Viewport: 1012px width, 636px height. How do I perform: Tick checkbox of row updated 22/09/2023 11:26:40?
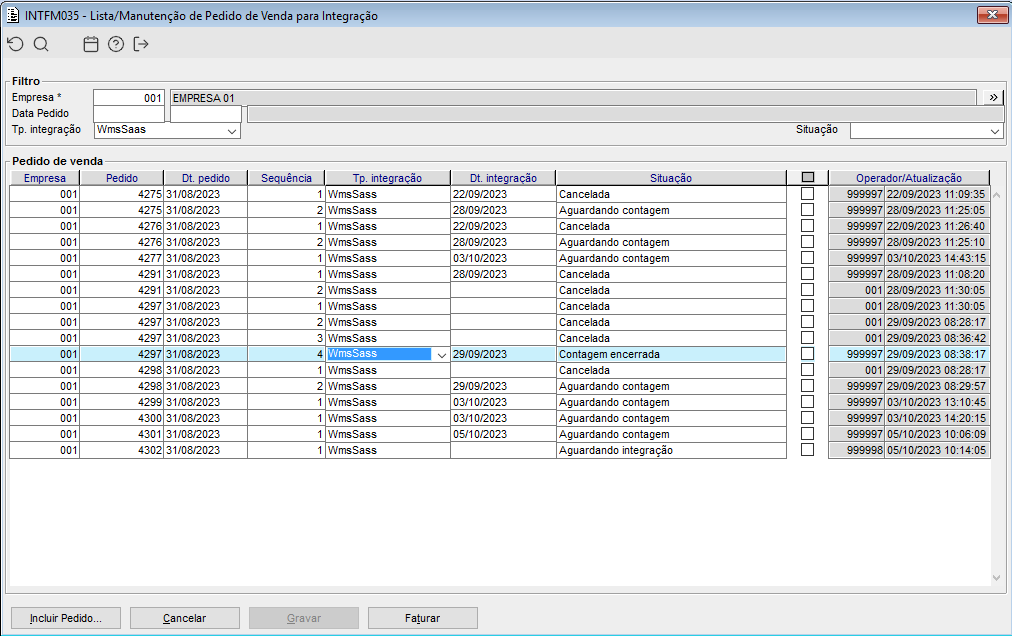807,226
